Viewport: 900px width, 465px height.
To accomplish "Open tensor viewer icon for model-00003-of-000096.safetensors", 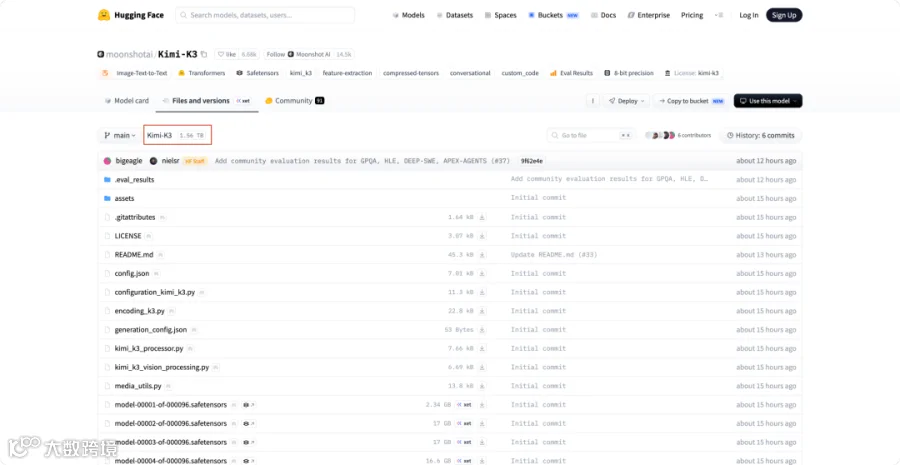I will point(249,442).
